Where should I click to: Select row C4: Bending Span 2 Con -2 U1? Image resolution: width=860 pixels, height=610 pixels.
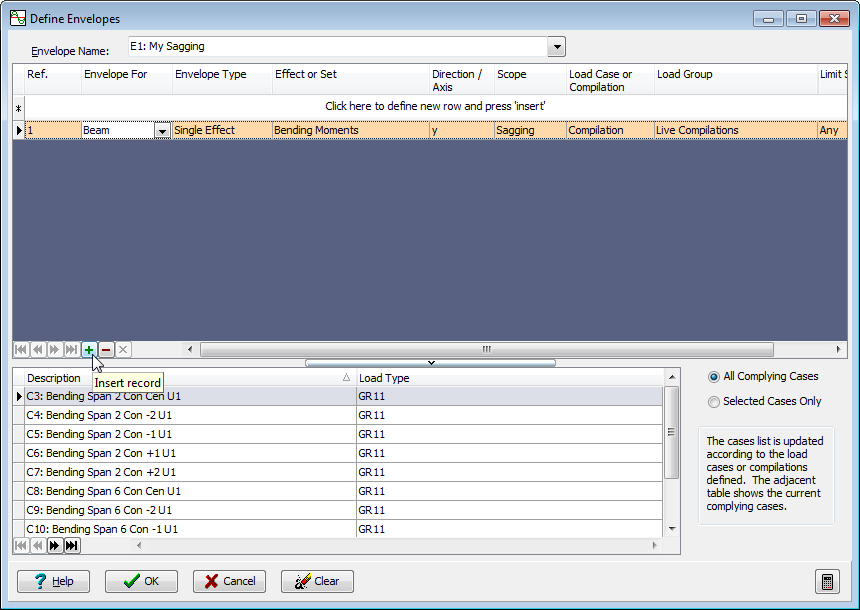pyautogui.click(x=344, y=415)
